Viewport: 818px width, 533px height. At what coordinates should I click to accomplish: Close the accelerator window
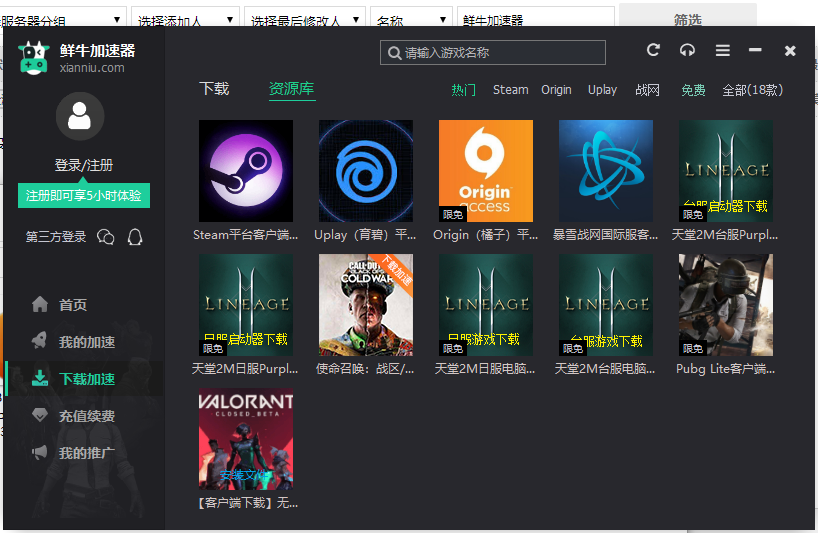(x=790, y=50)
